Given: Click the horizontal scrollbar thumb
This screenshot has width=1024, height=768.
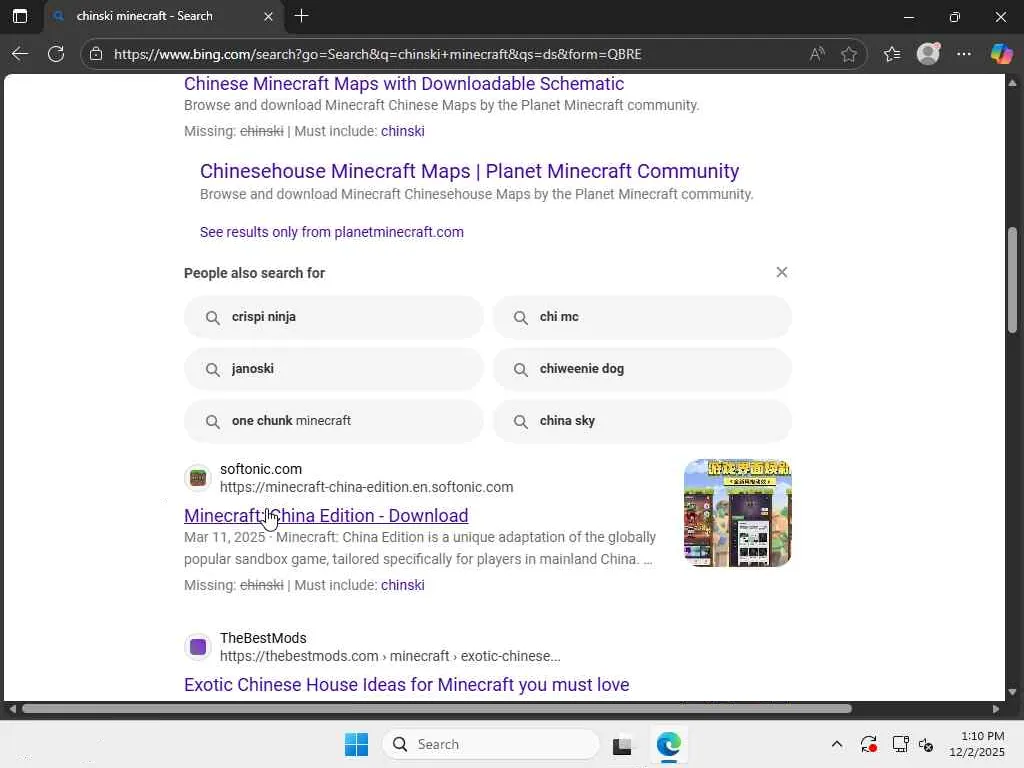Looking at the screenshot, I should (436, 709).
